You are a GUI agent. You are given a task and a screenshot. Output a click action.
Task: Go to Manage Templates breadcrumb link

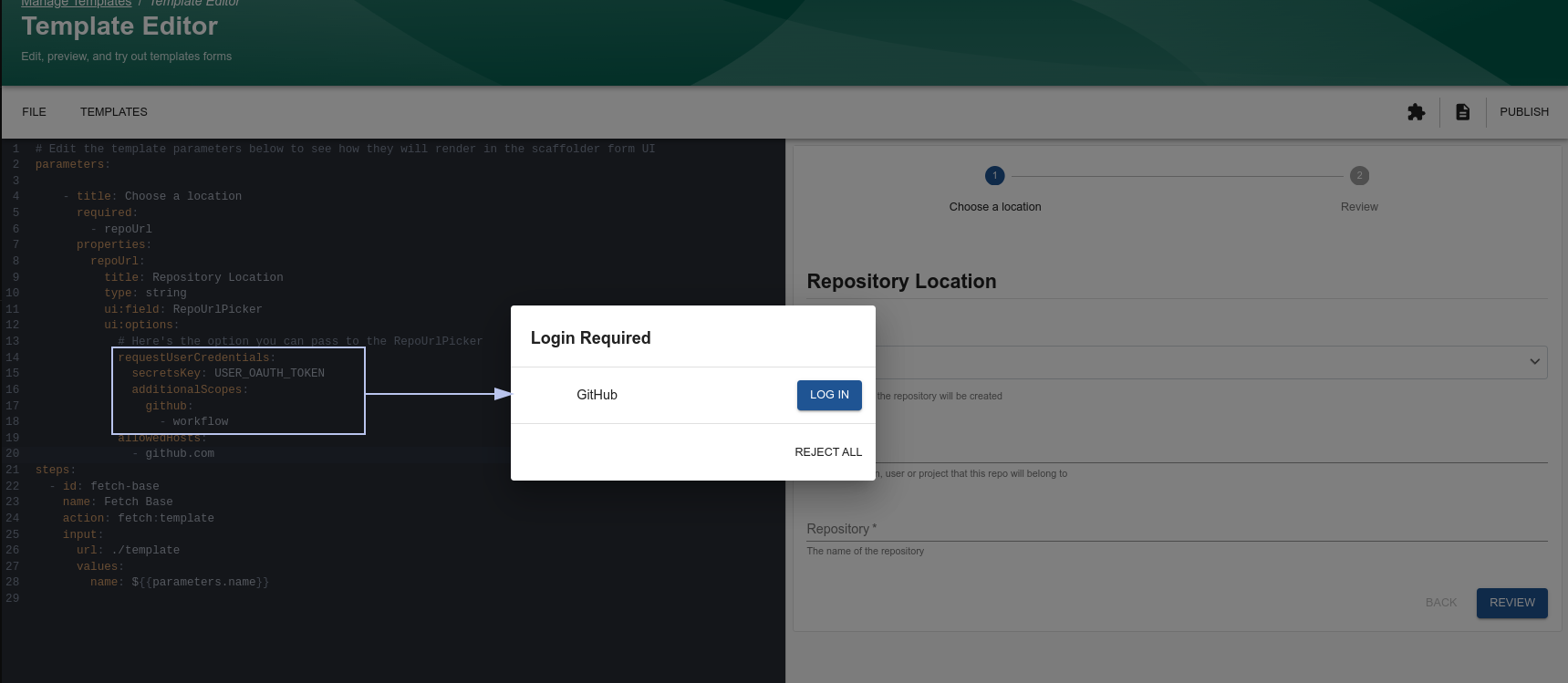point(76,4)
